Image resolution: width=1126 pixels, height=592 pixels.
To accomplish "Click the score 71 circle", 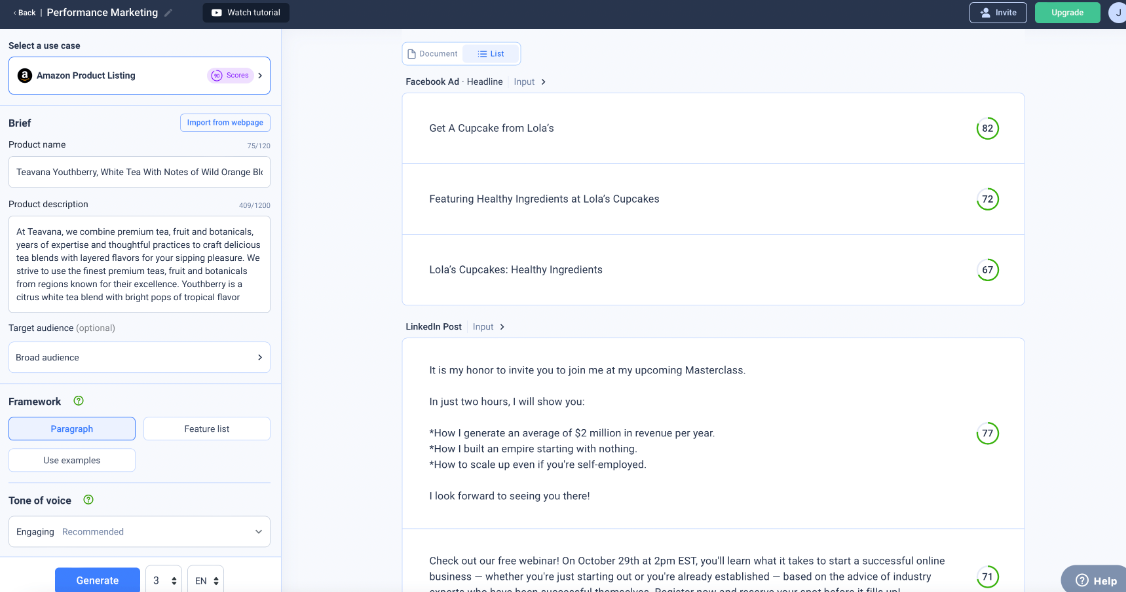I will [987, 576].
